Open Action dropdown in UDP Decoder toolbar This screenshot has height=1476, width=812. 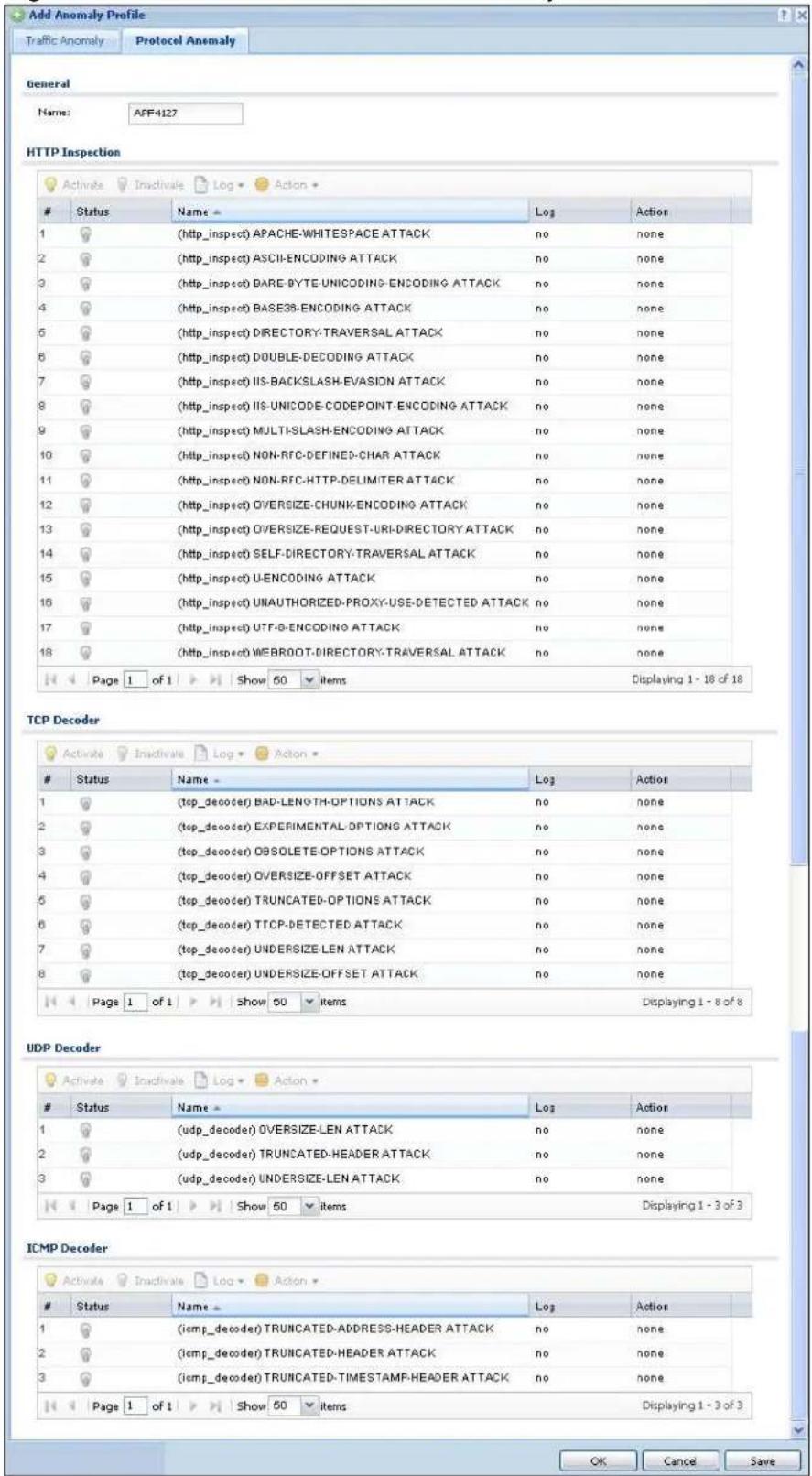point(287,1080)
